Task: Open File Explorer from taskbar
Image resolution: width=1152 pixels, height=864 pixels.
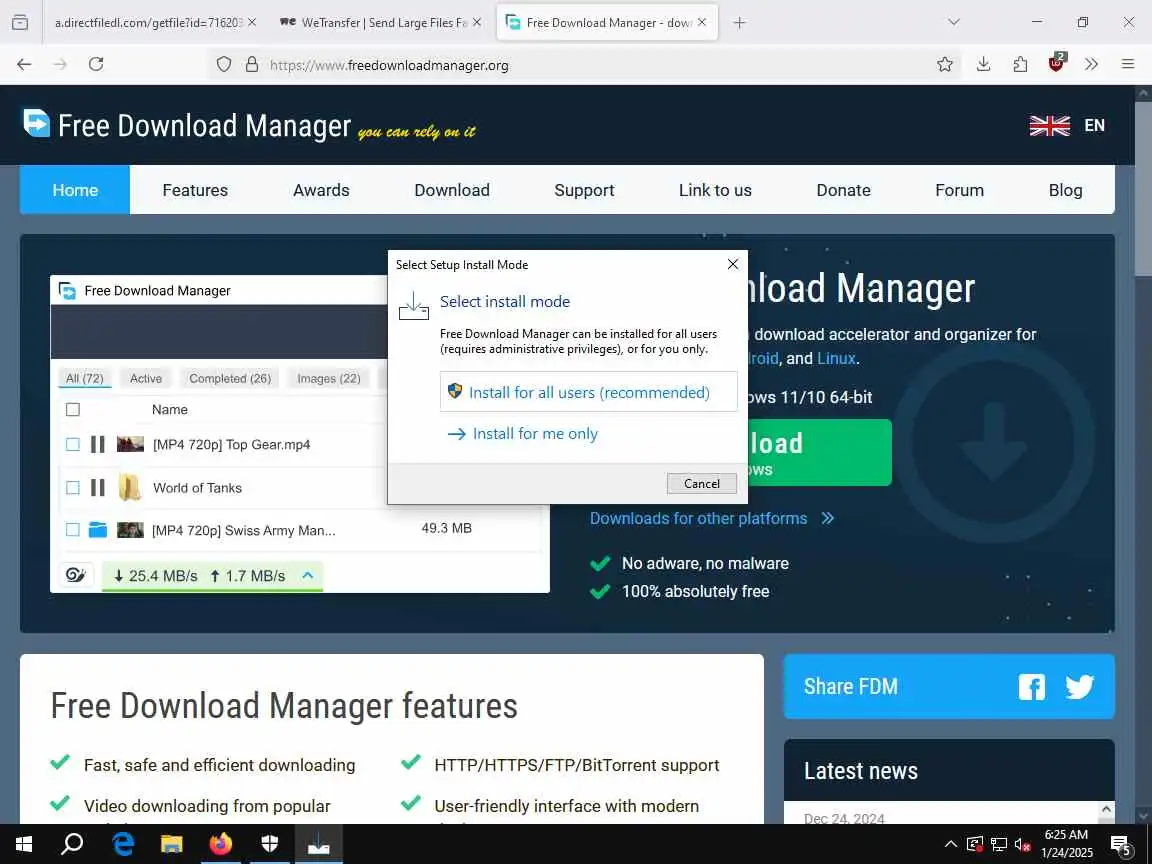Action: pyautogui.click(x=171, y=844)
